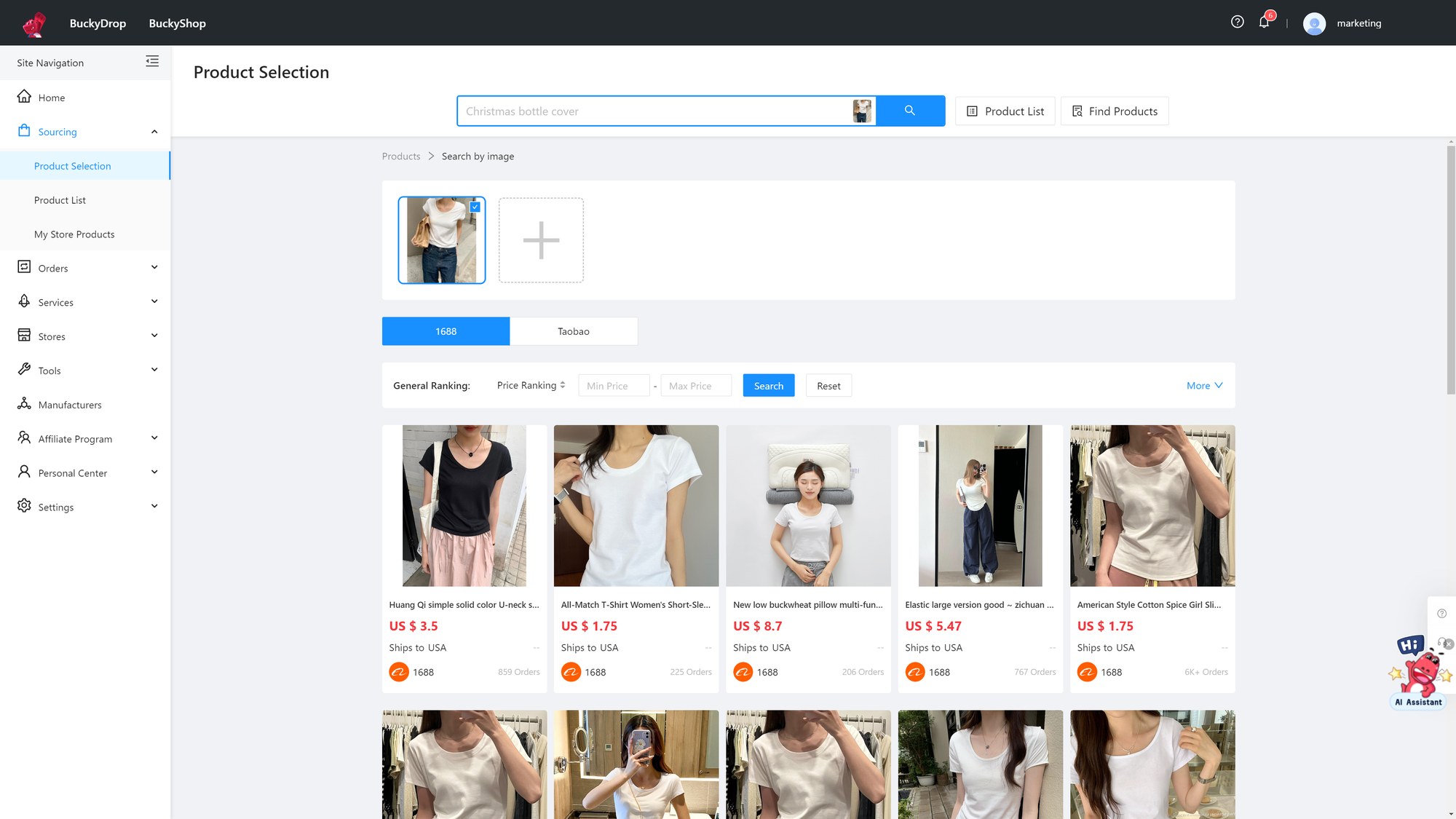Click the manufacturers icon in sidebar
This screenshot has width=1456, height=819.
[x=24, y=404]
